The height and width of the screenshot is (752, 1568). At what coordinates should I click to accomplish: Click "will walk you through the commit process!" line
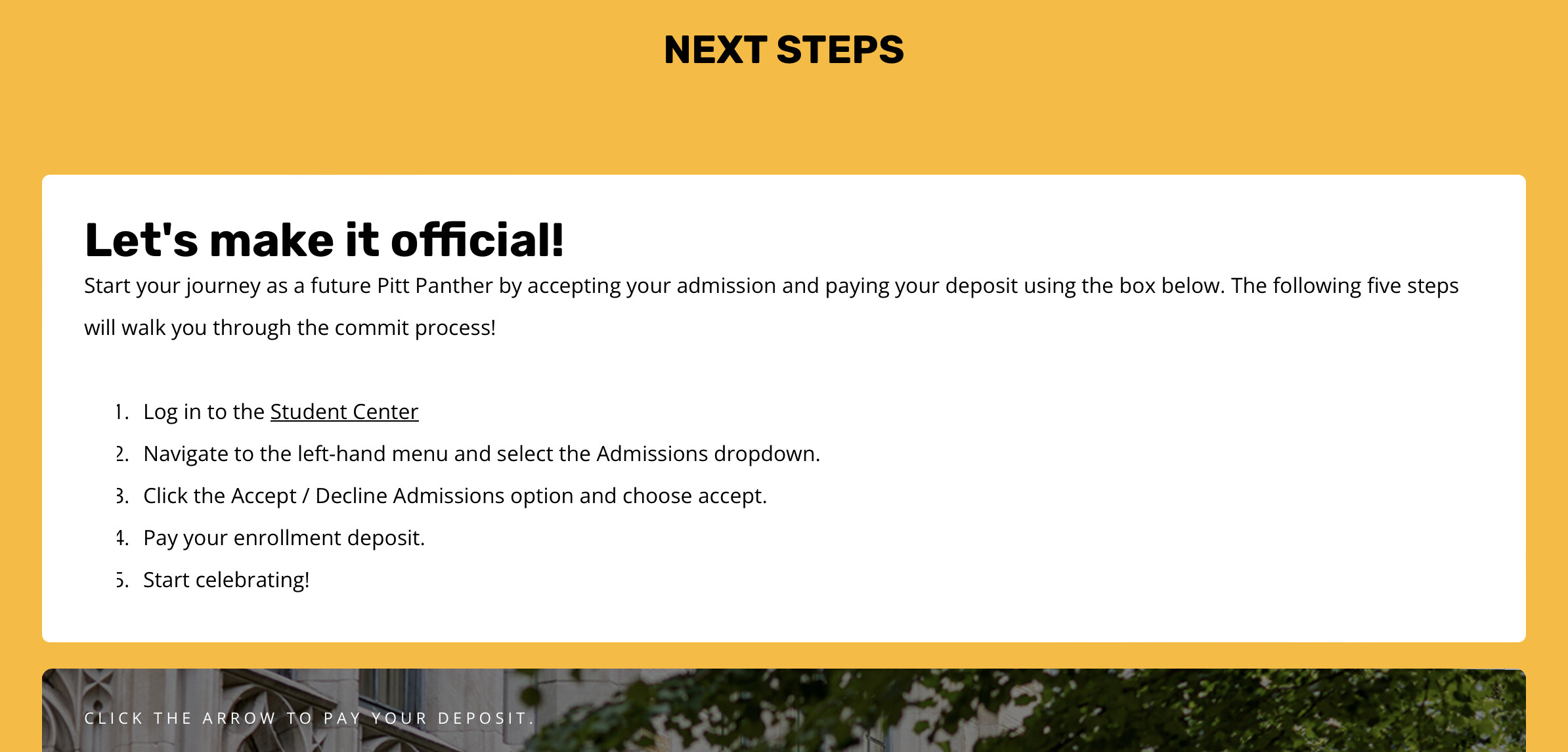pyautogui.click(x=290, y=328)
